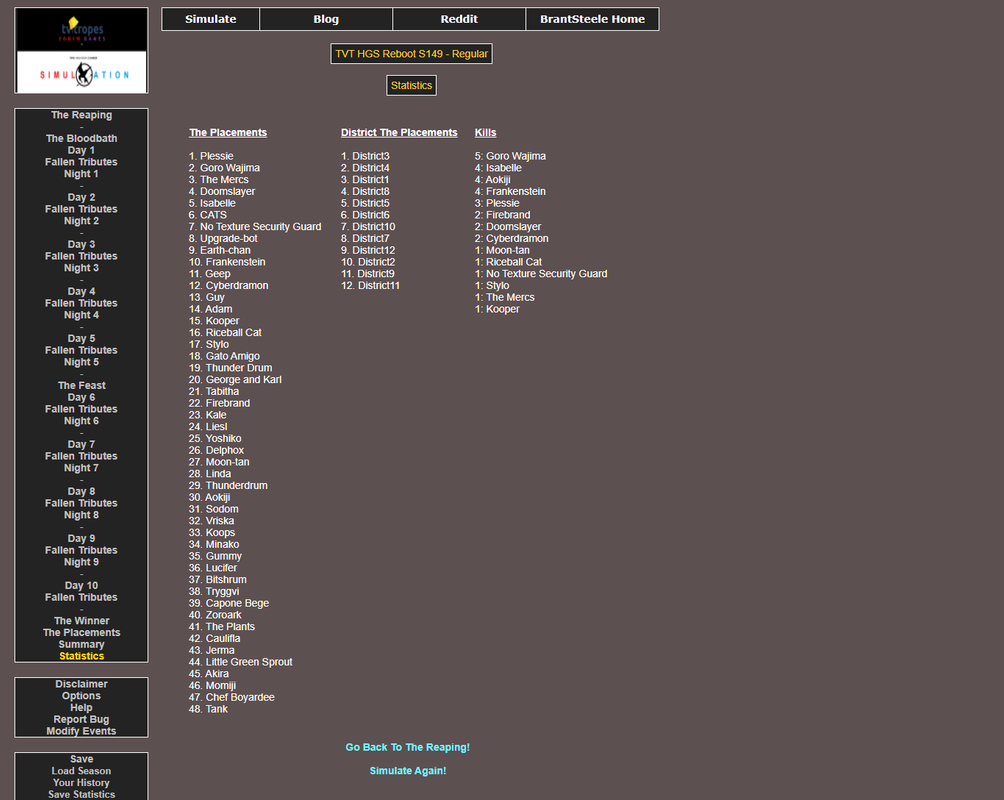
Task: Click Save in the sidebar
Action: coord(81,760)
